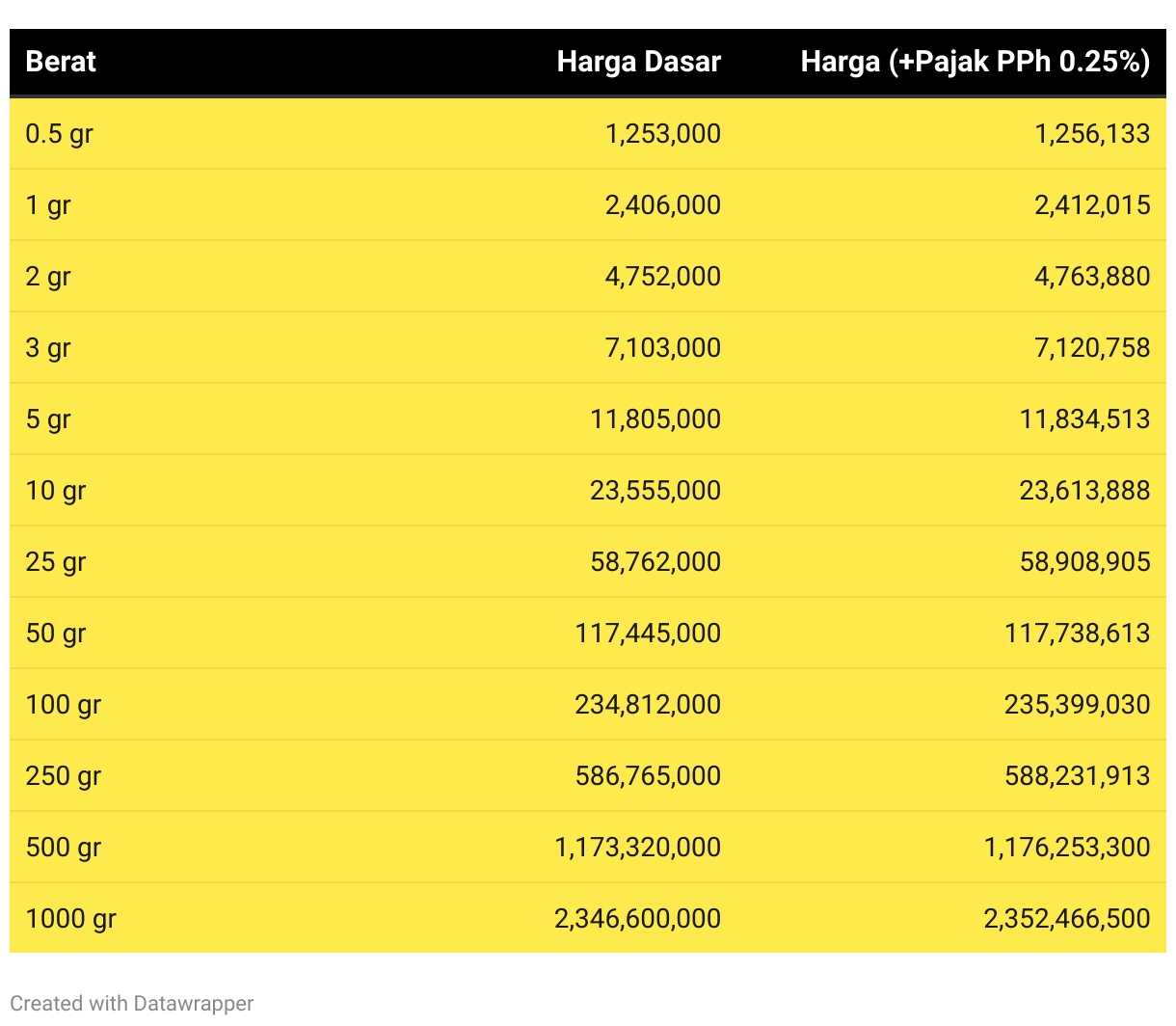The height and width of the screenshot is (1026, 1176).
Task: Select the 100 gr base price 234,812,000
Action: [x=648, y=704]
